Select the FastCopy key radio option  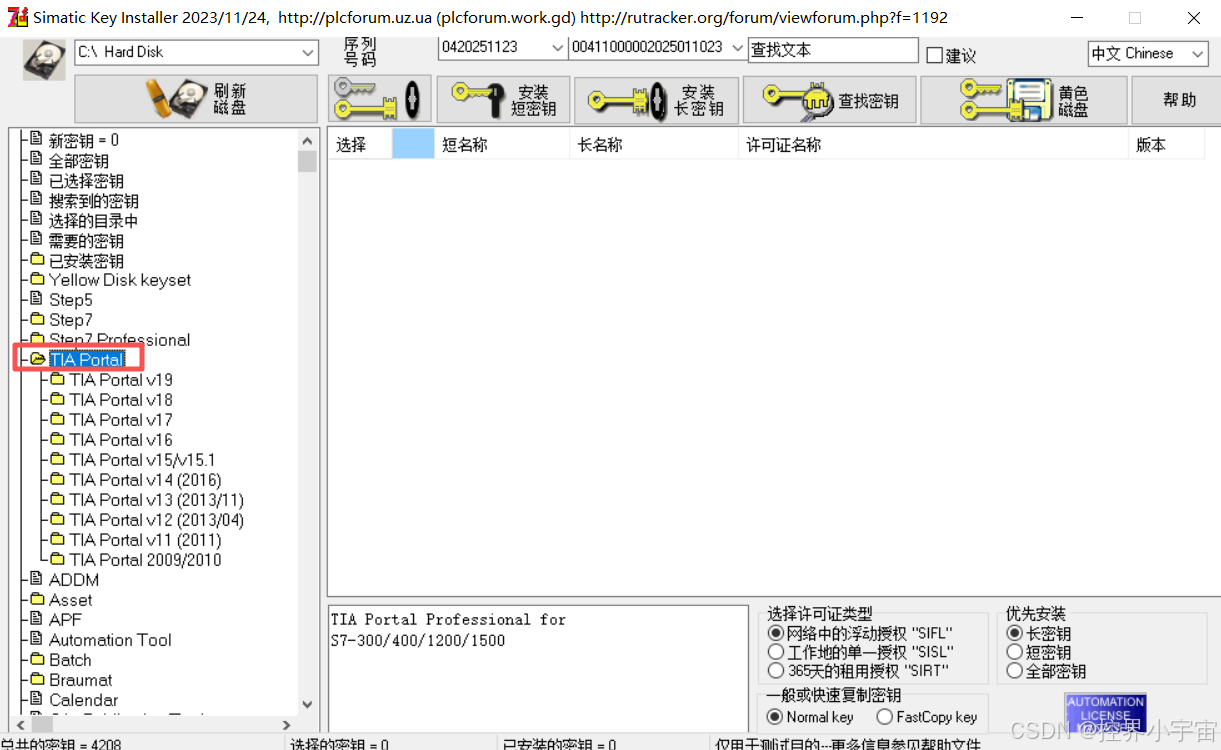(x=884, y=717)
